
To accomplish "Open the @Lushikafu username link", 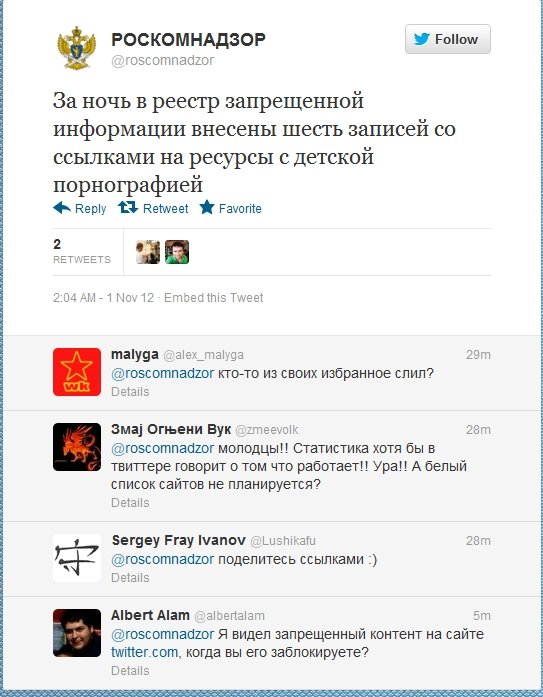I will 283,541.
